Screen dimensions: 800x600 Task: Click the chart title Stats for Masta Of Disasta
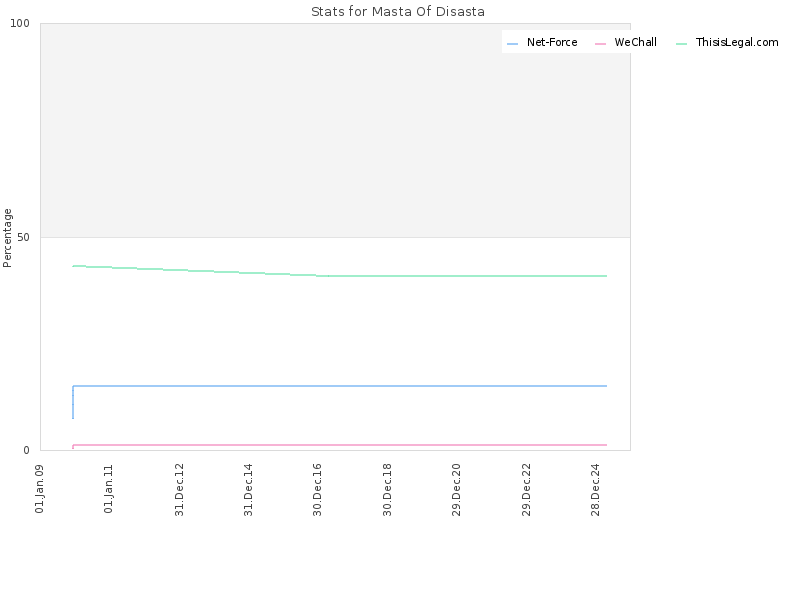398,12
